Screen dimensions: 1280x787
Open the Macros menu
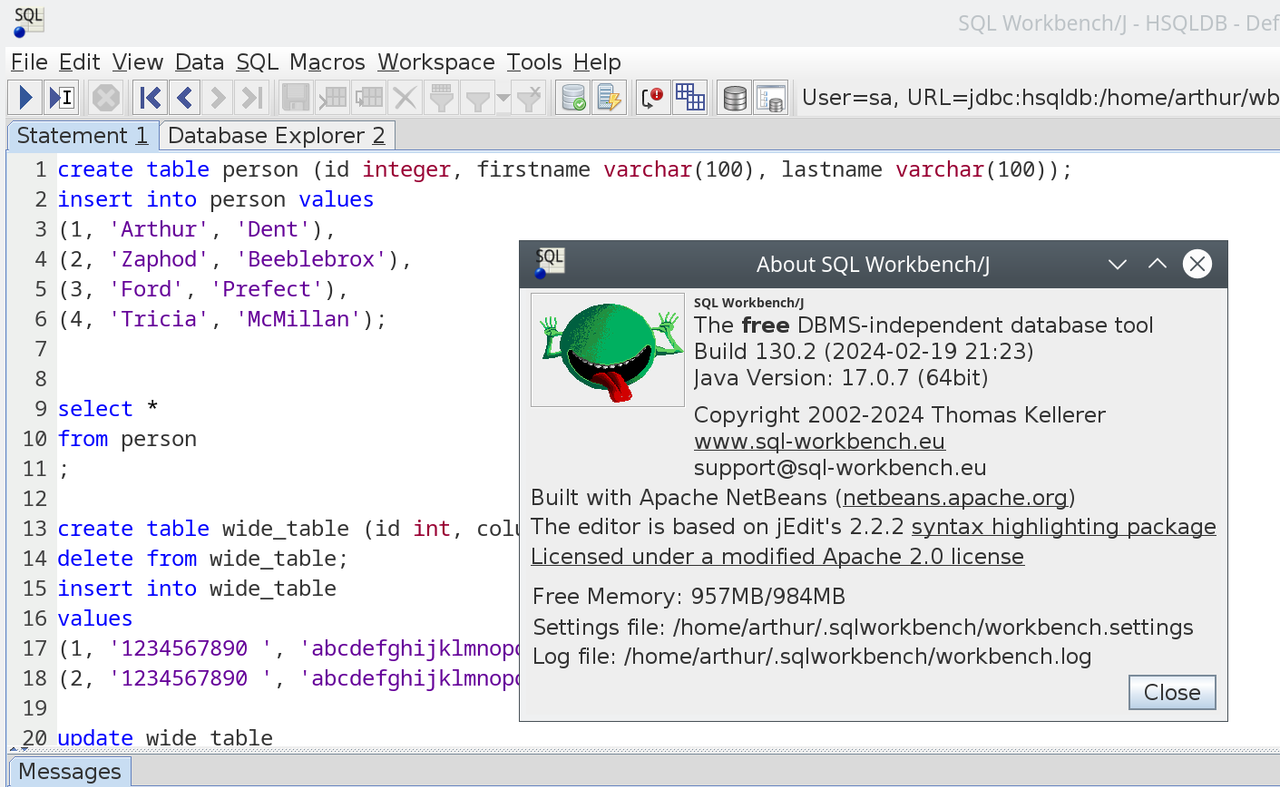326,62
